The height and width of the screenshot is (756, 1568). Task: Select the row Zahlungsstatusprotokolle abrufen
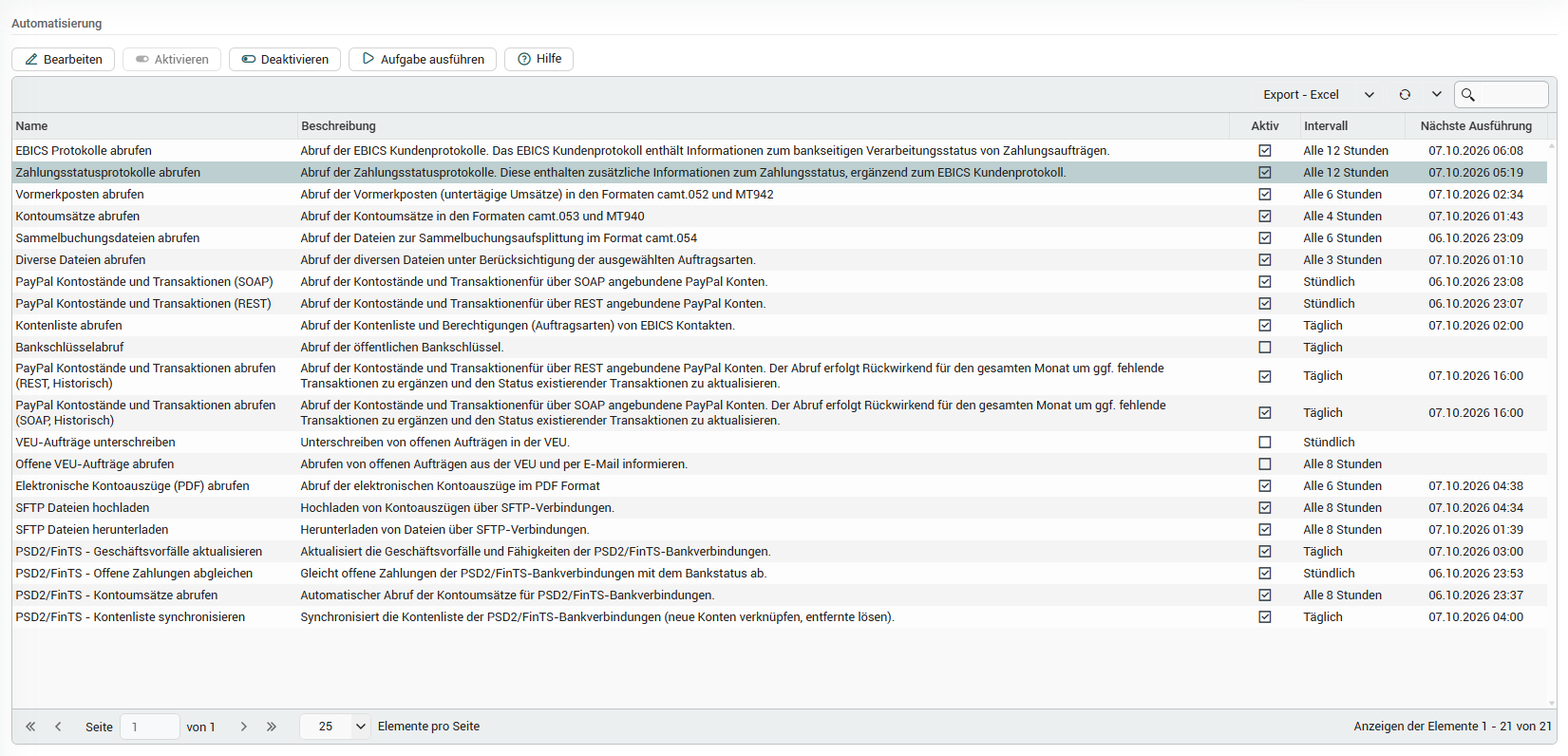pos(780,173)
